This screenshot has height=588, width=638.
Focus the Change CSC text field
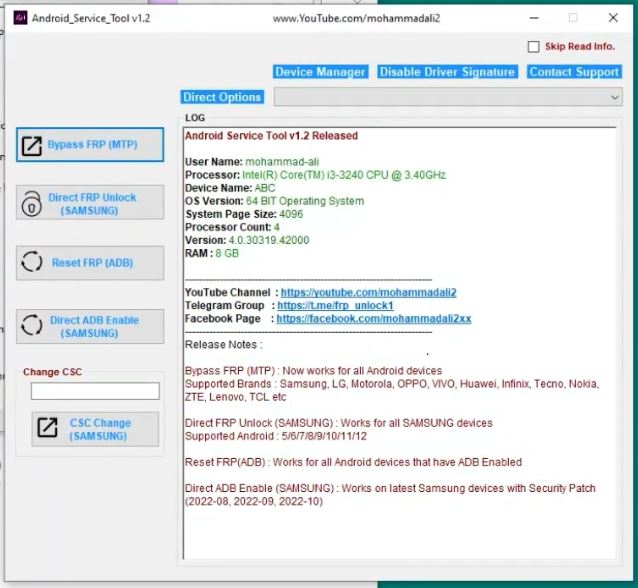tap(95, 391)
